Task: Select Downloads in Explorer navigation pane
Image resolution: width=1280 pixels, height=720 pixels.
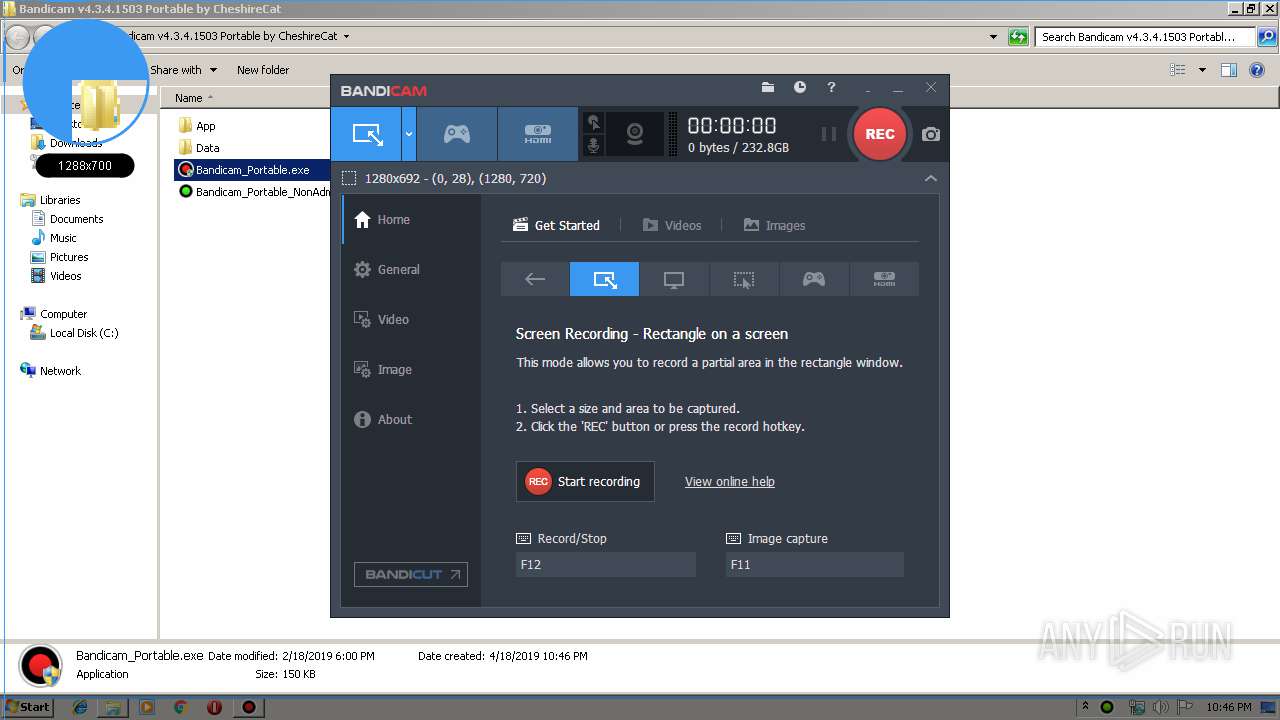Action: click(x=75, y=143)
